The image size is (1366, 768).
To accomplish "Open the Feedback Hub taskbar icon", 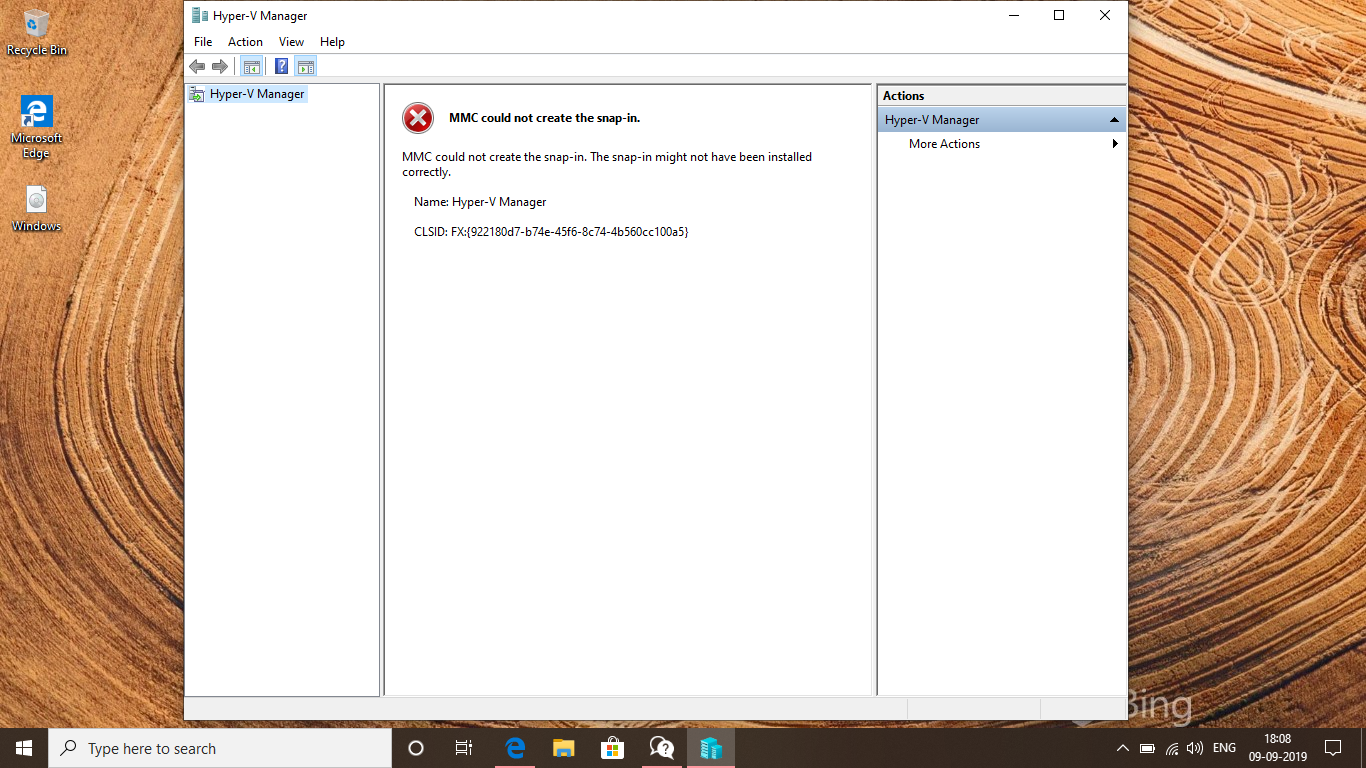I will click(x=661, y=748).
